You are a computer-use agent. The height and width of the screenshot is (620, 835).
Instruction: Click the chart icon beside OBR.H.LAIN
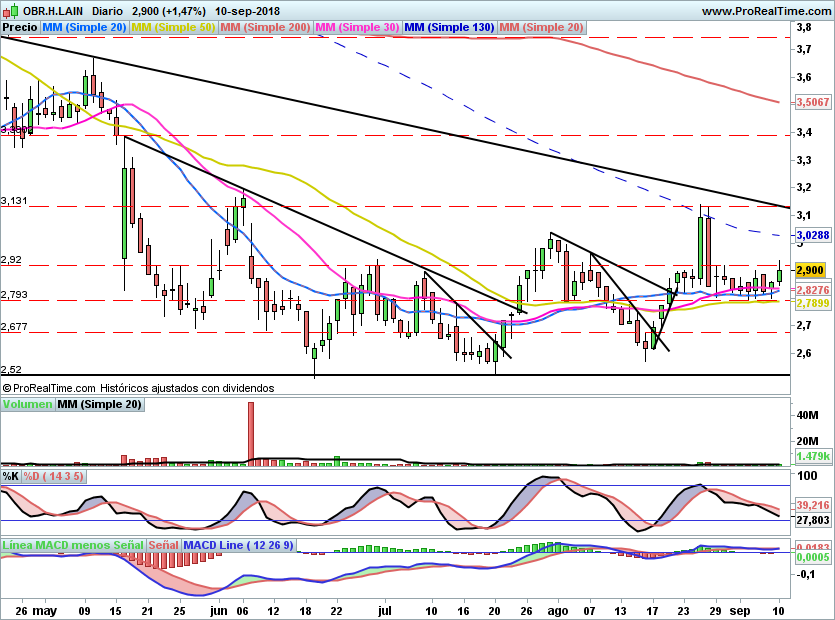[x=11, y=10]
